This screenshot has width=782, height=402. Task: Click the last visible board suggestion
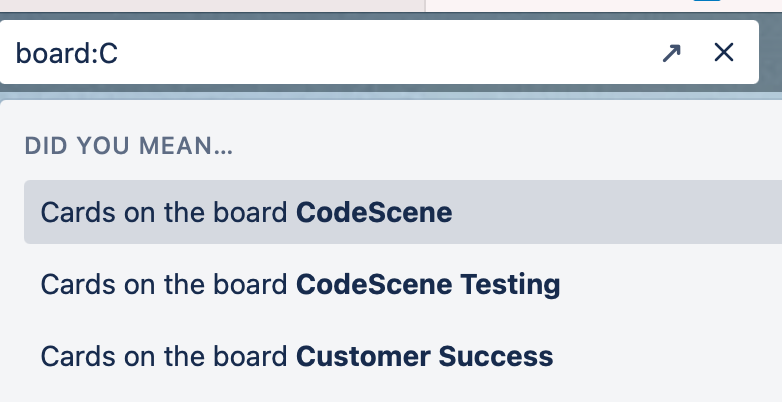pos(296,356)
